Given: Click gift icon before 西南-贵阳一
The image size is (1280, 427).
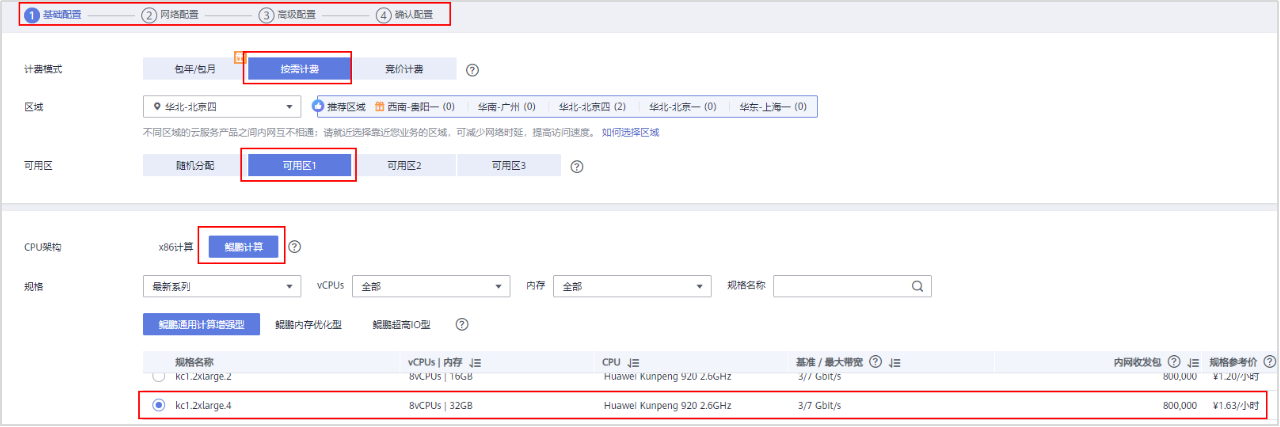Looking at the screenshot, I should click(x=380, y=106).
